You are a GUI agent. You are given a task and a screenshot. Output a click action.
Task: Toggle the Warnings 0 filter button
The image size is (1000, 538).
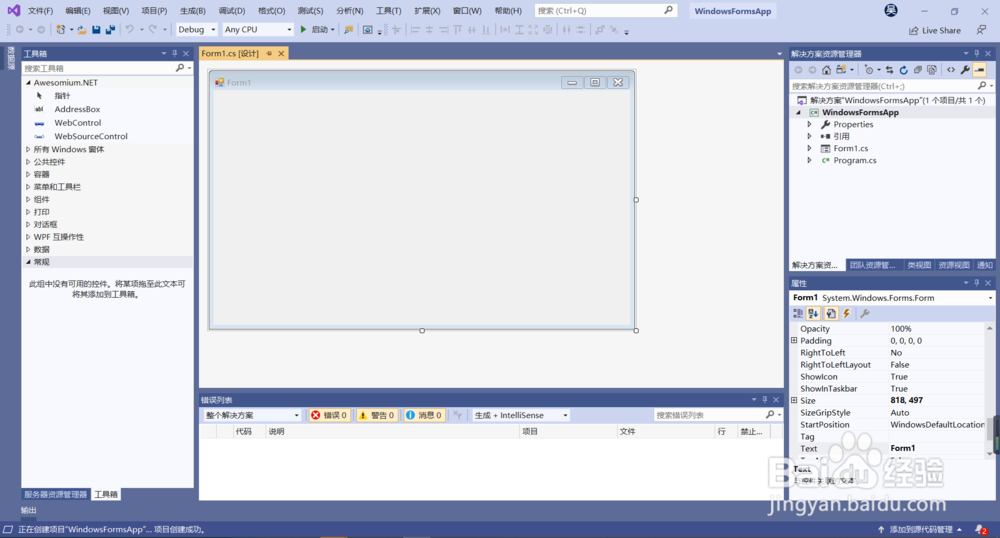click(x=376, y=415)
